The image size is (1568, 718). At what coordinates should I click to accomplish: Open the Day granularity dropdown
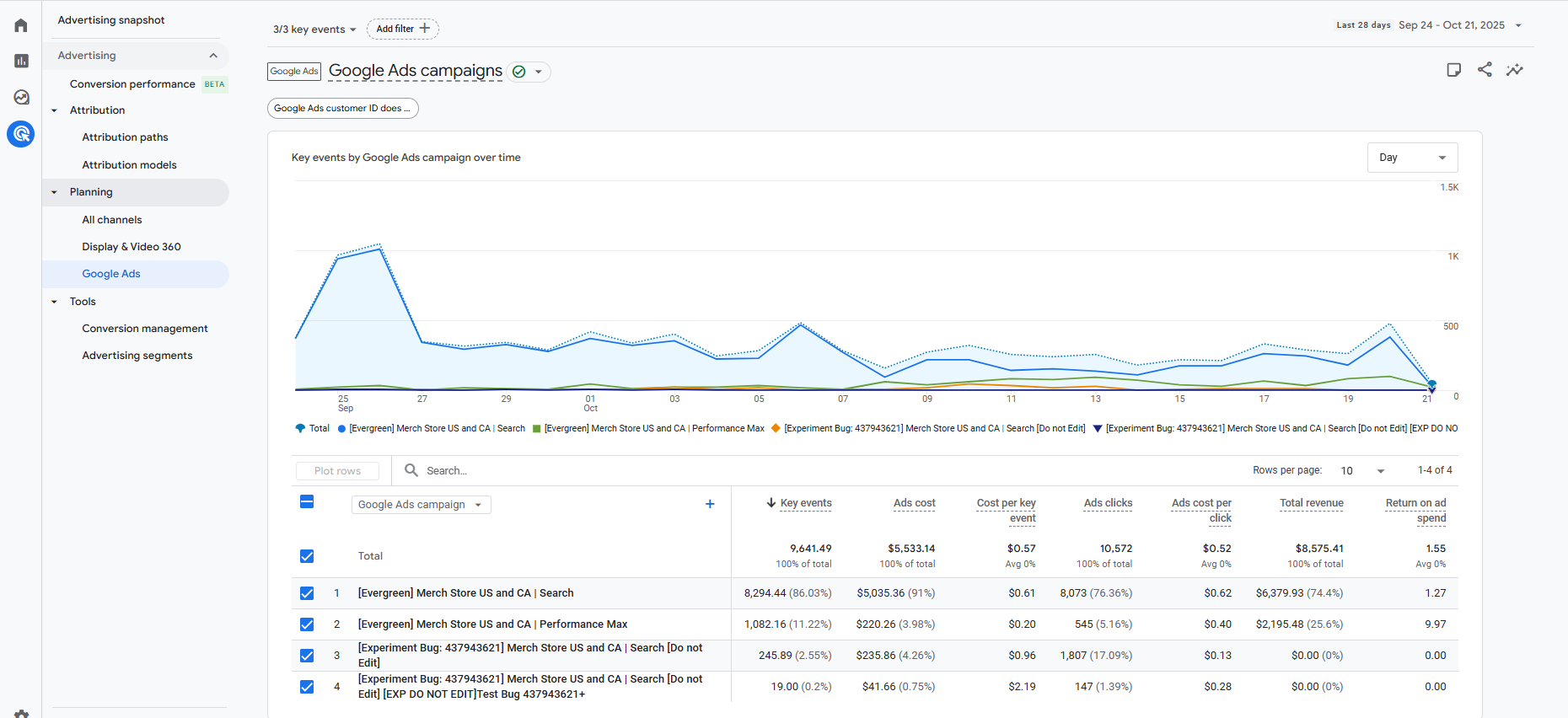point(1412,158)
